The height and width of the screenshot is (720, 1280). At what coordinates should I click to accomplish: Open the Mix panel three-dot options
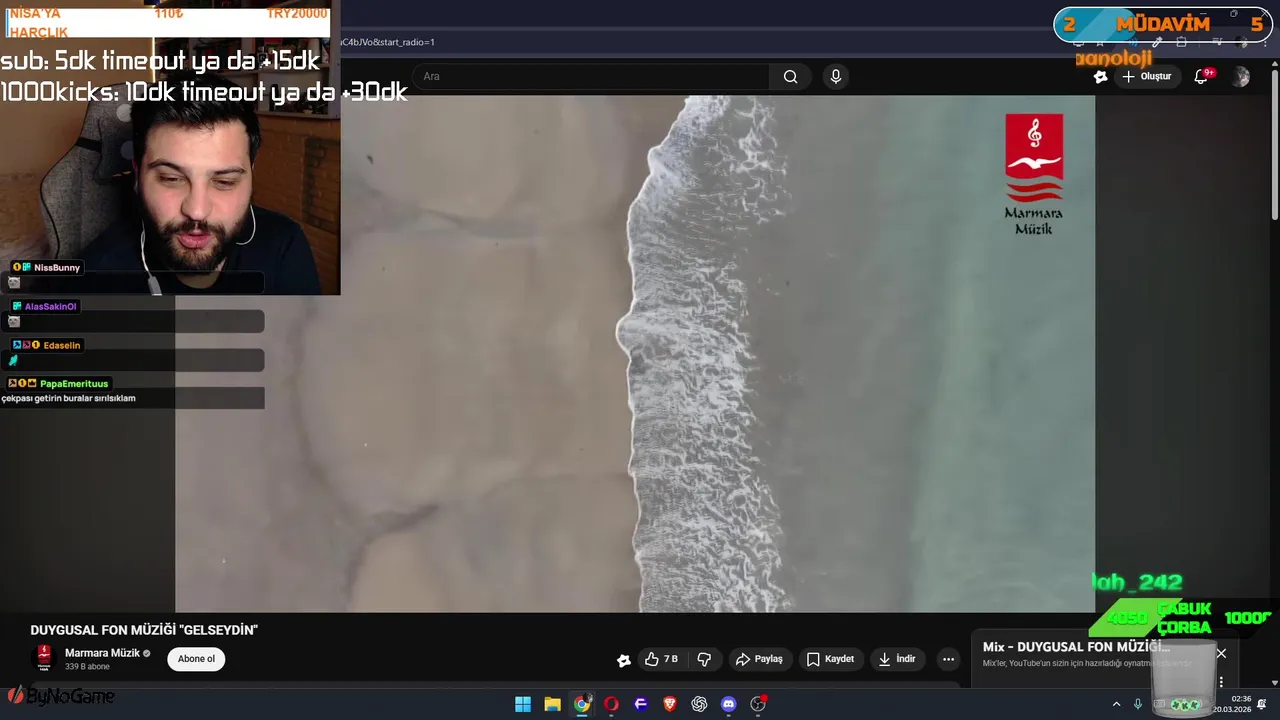[x=1221, y=682]
